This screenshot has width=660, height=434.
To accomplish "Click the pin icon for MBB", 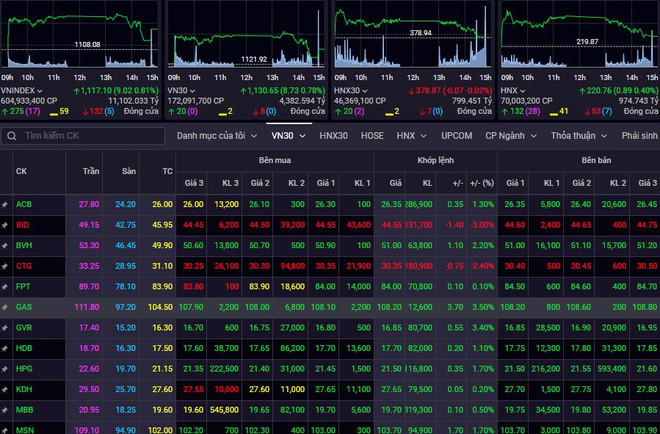I will [x=5, y=409].
